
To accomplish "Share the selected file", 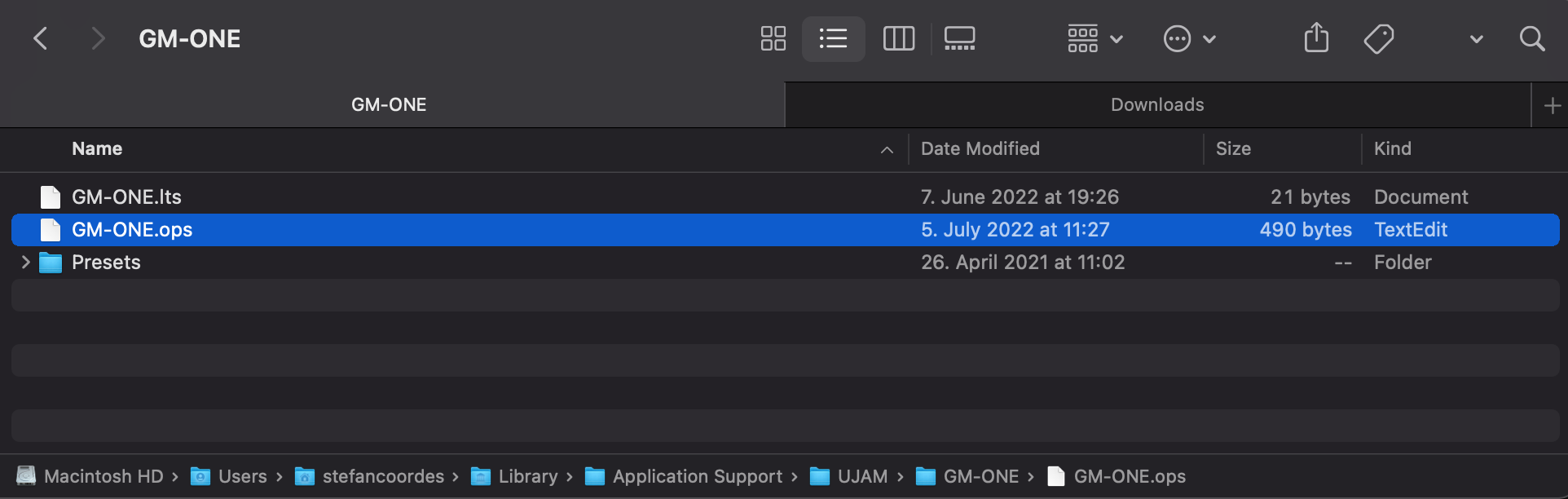I will click(x=1316, y=38).
